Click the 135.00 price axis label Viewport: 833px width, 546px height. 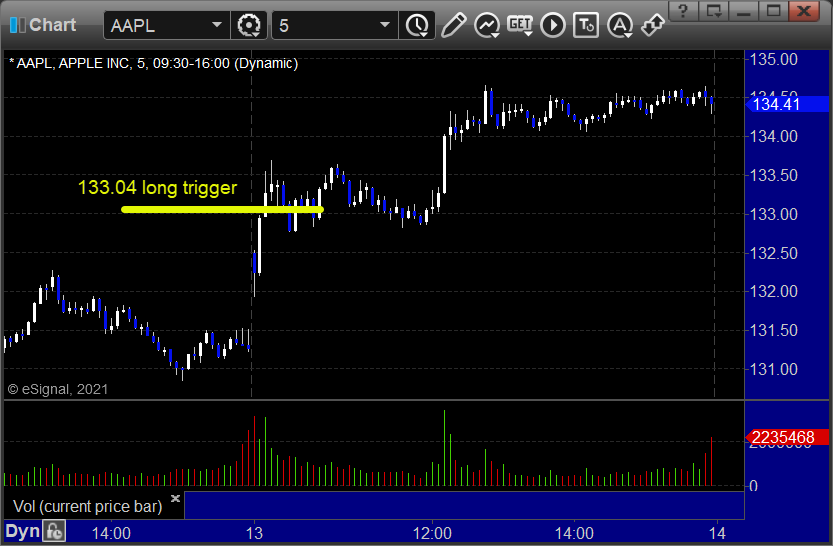773,59
